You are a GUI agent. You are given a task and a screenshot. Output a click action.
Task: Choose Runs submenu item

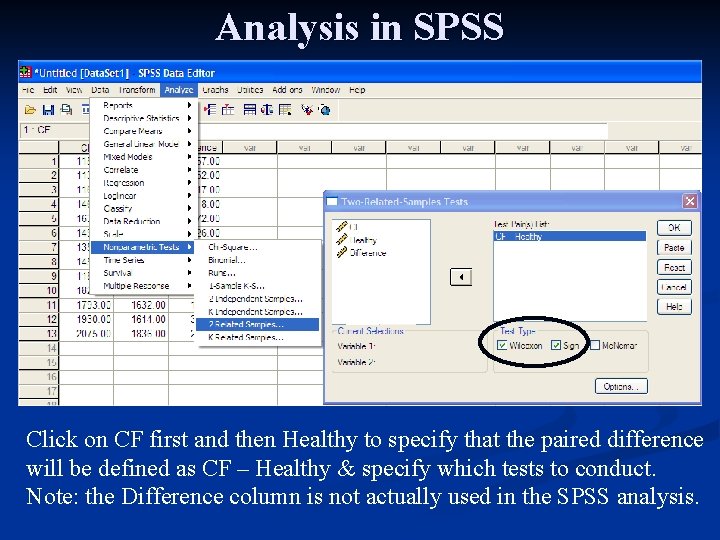(258, 273)
